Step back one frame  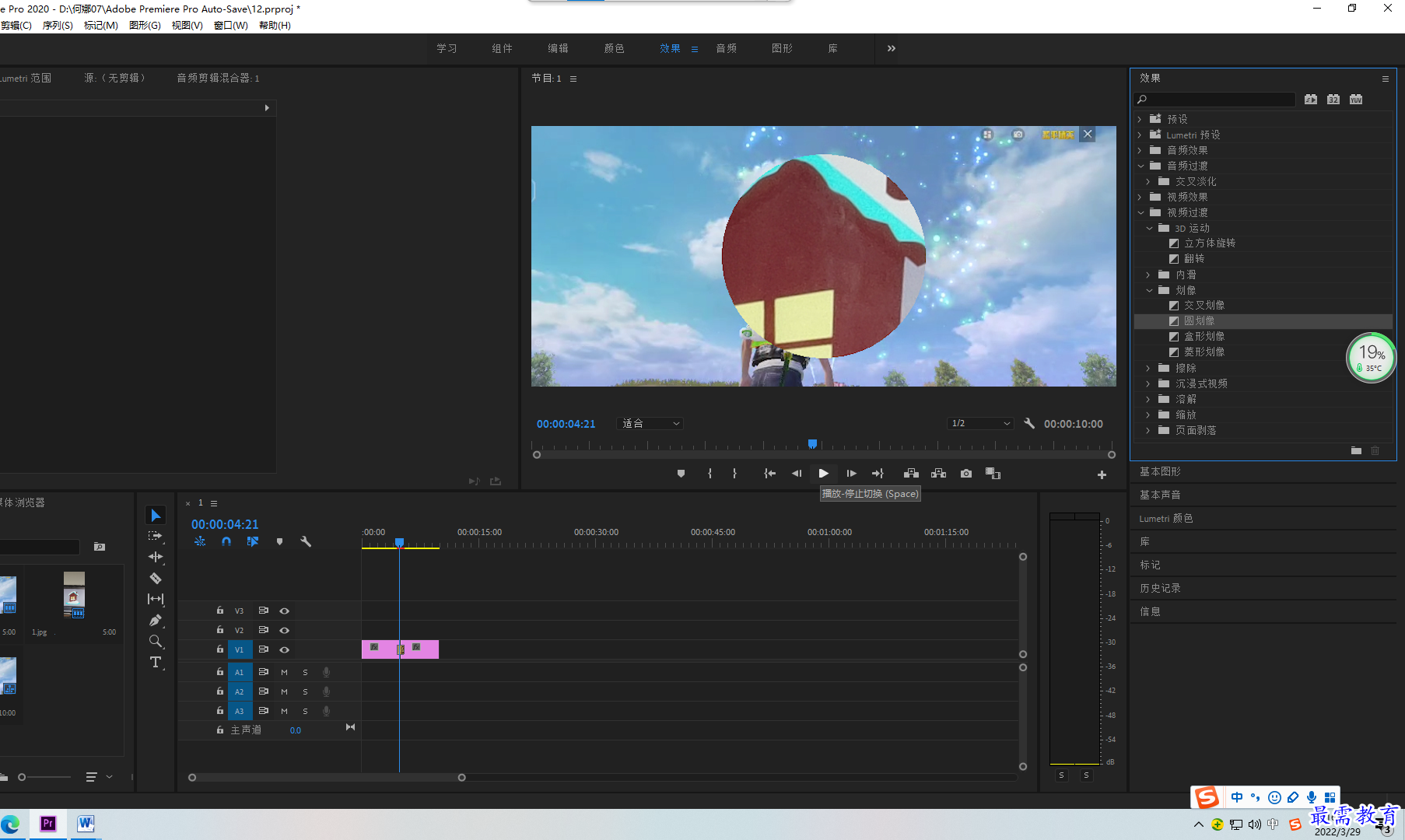pos(797,474)
